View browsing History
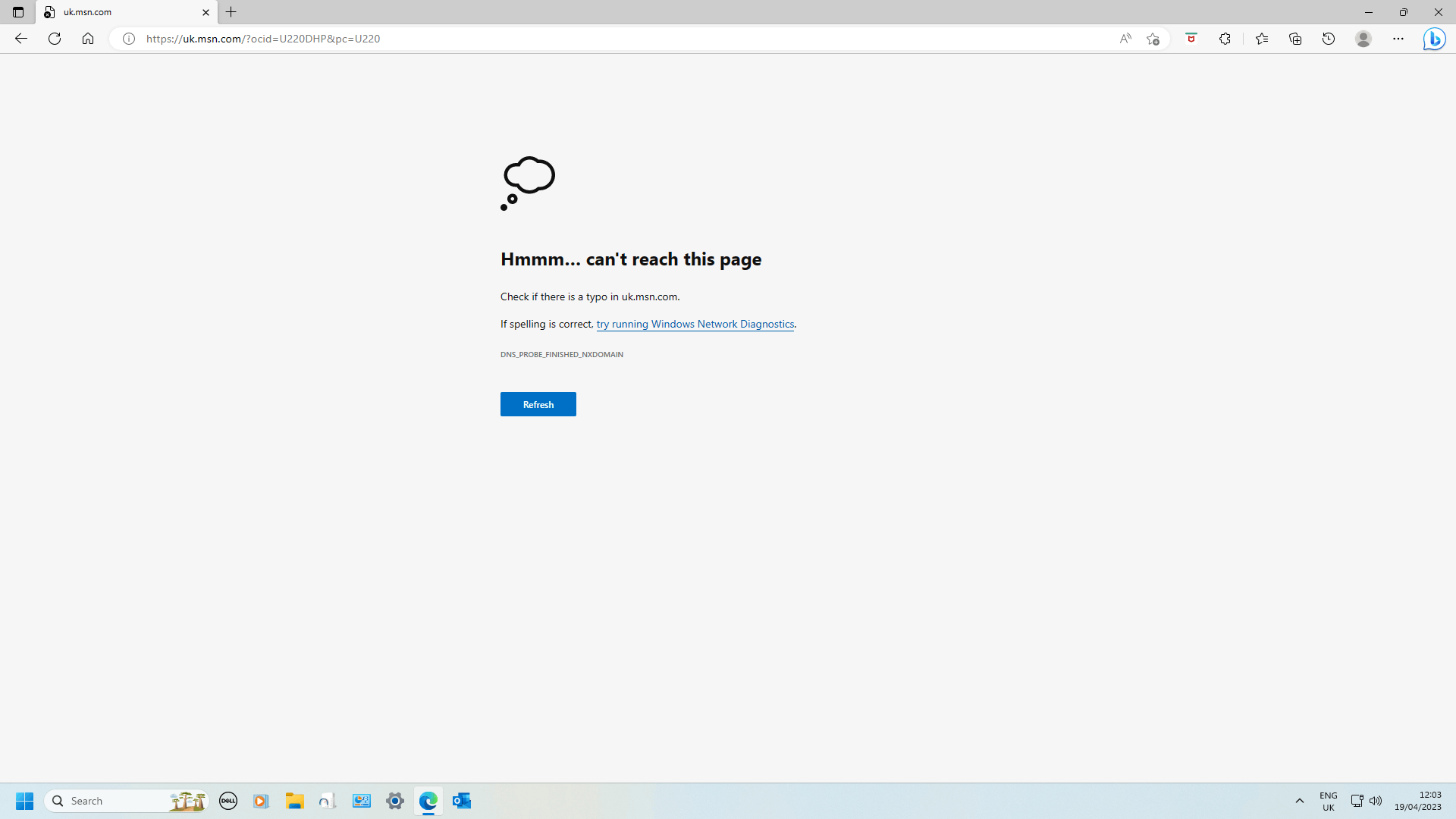The height and width of the screenshot is (819, 1456). click(x=1329, y=39)
